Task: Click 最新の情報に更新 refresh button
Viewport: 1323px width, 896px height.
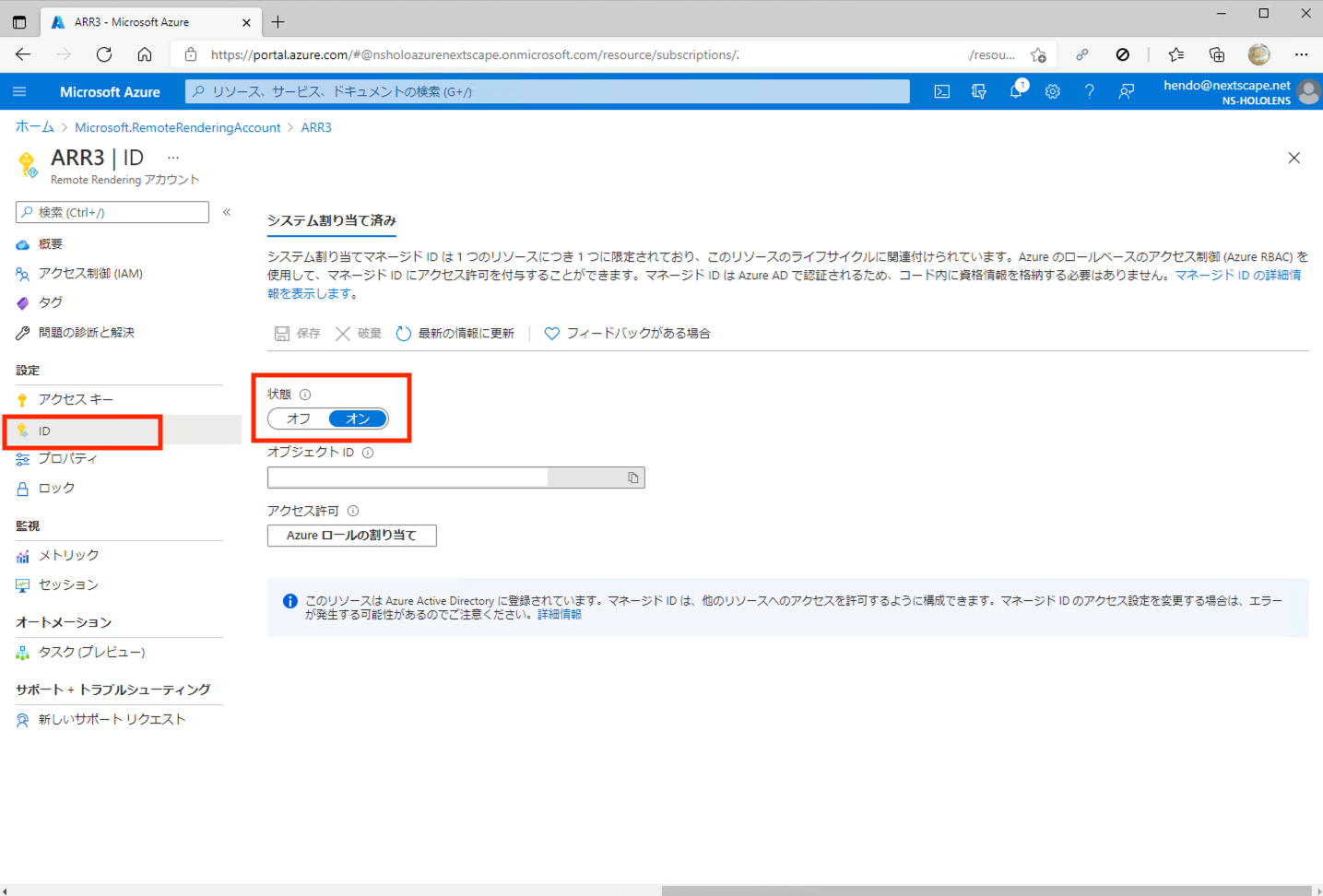Action: click(x=455, y=334)
